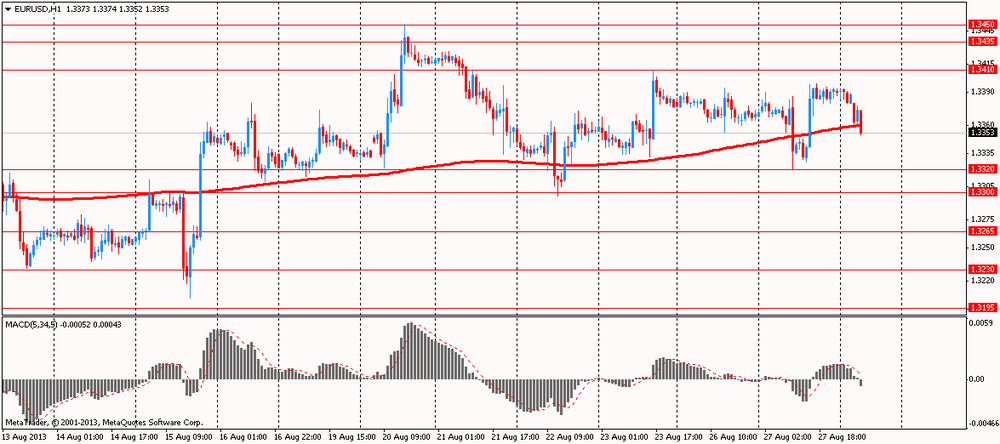Screen dimensions: 1000x444
Task: Select the 1.3320 support level label
Action: point(982,170)
